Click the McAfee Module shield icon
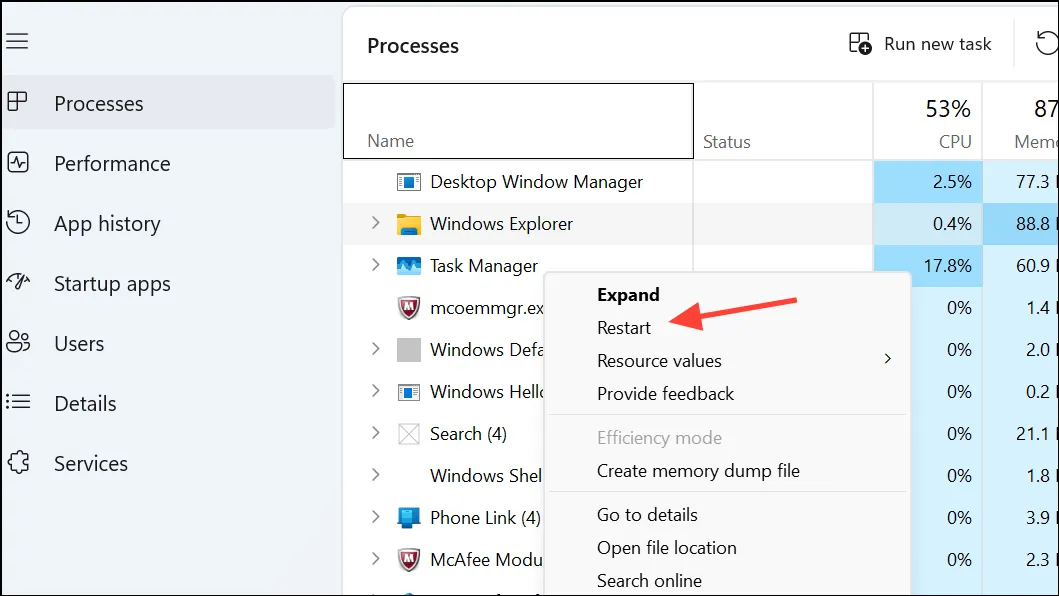 coord(409,560)
